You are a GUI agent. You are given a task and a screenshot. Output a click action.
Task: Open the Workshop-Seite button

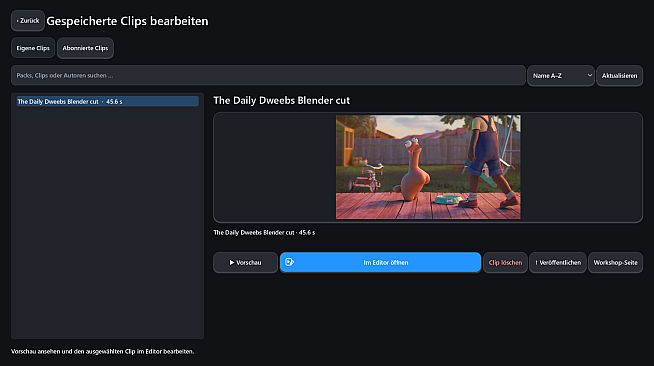pyautogui.click(x=615, y=263)
